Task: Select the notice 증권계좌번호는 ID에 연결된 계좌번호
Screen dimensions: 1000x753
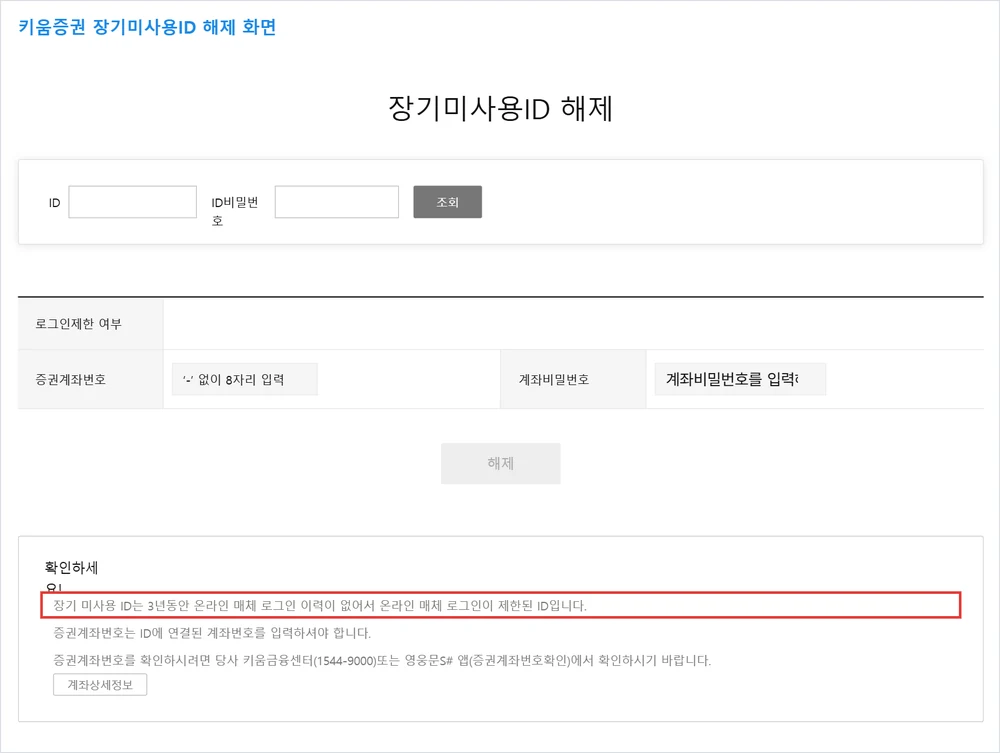Action: coord(212,633)
